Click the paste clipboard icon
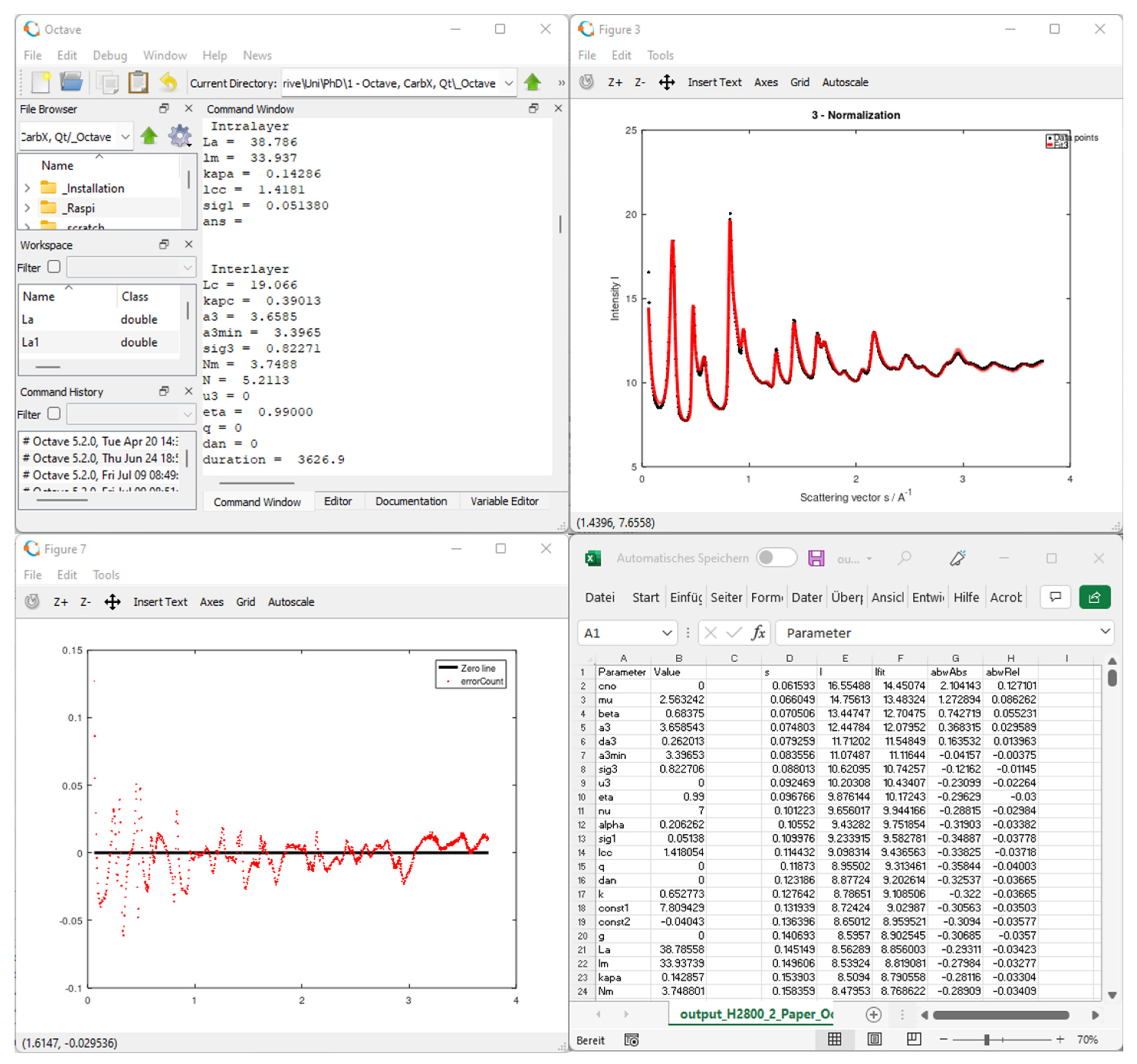 pyautogui.click(x=138, y=83)
